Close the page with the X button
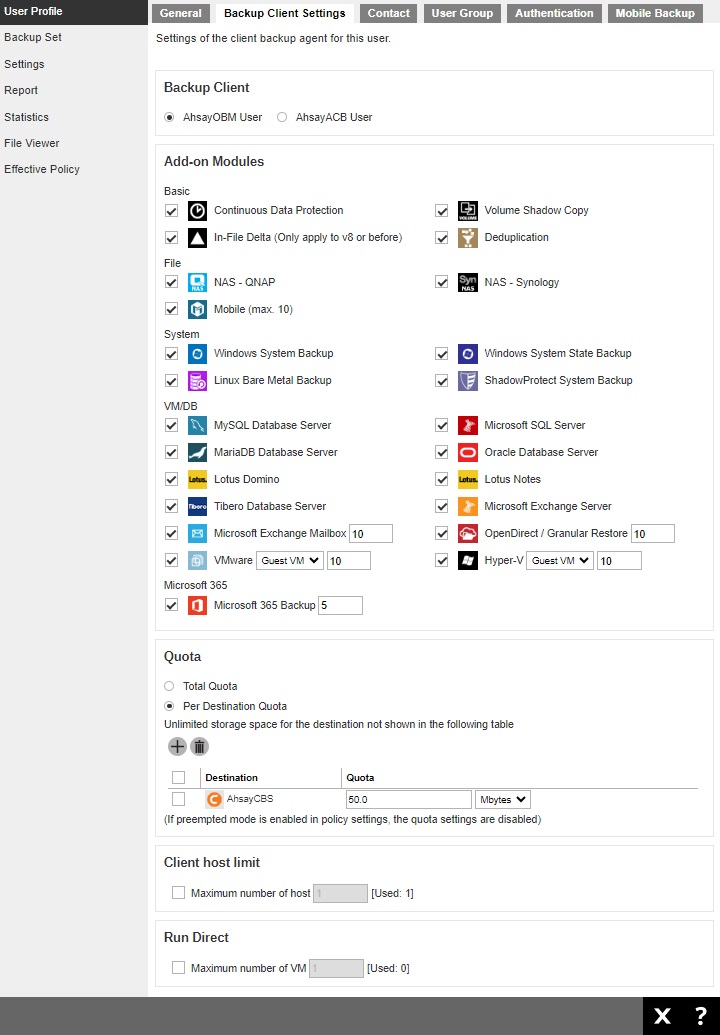Image resolution: width=720 pixels, height=1035 pixels. point(662,1016)
